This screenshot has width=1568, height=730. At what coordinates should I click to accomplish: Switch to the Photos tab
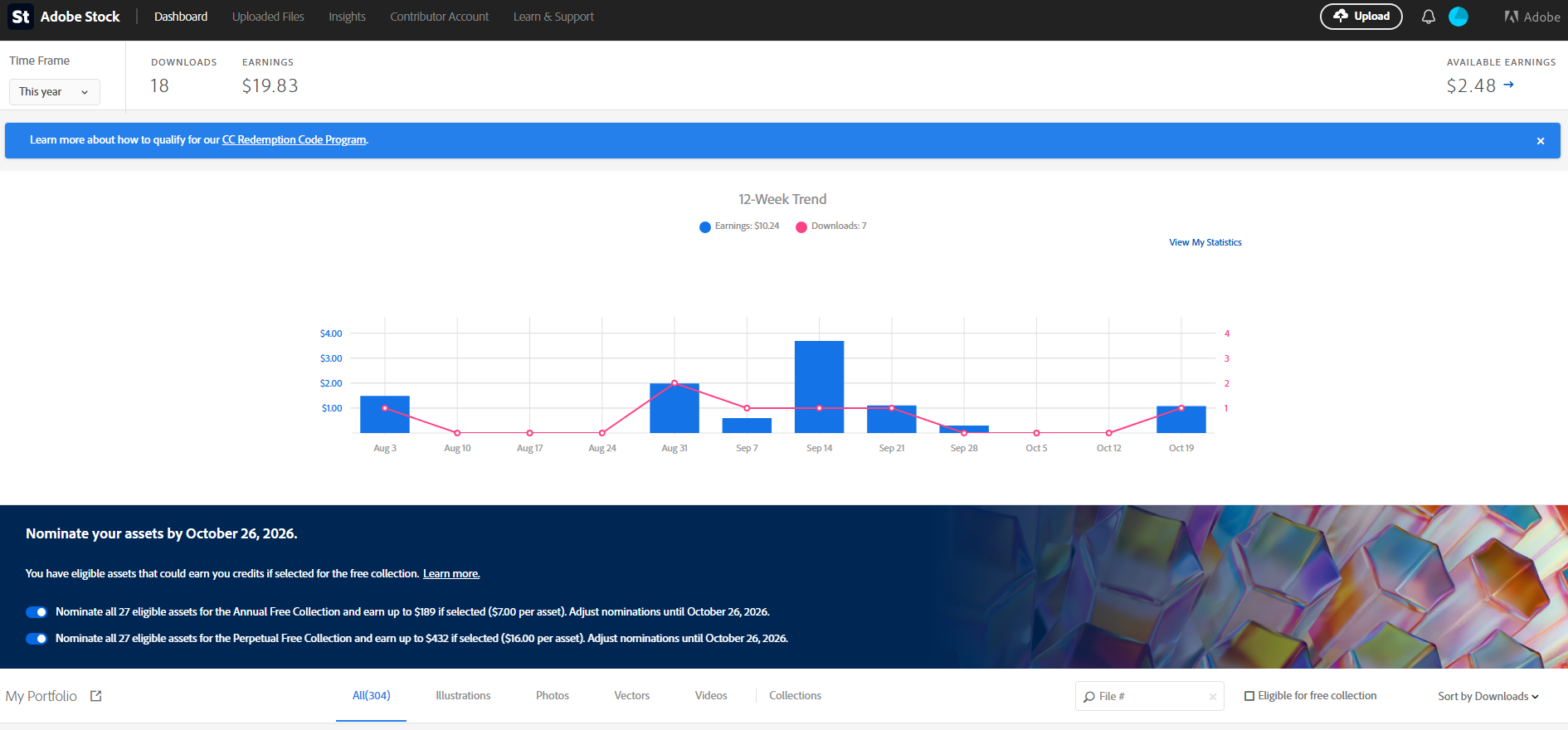point(553,696)
